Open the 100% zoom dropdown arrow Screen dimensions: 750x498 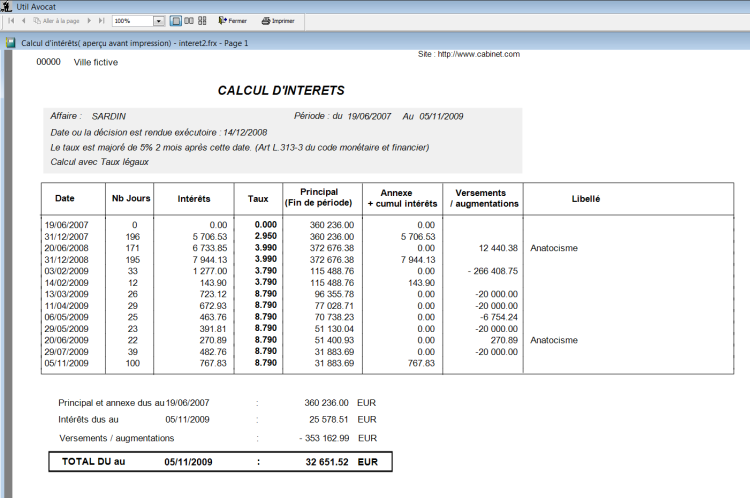(x=159, y=21)
